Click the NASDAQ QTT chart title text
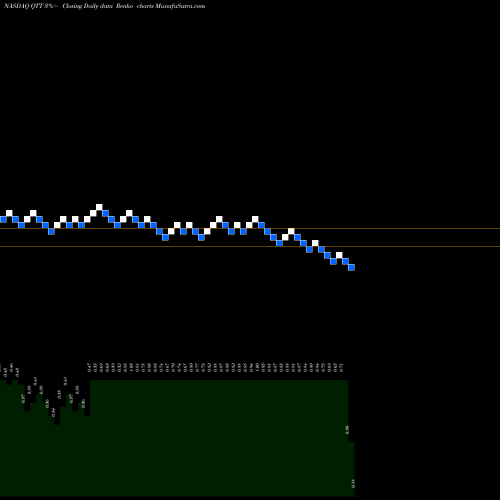This screenshot has height=500, width=500. click(x=105, y=6)
